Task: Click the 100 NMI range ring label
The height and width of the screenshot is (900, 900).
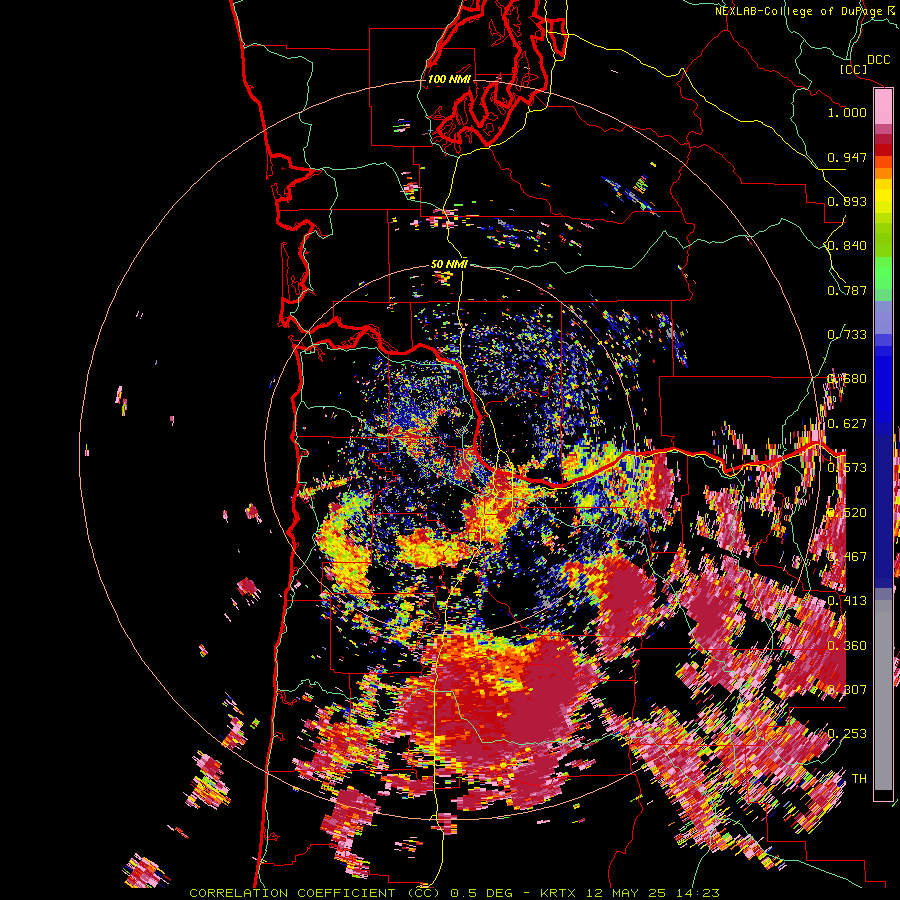Action: 449,79
